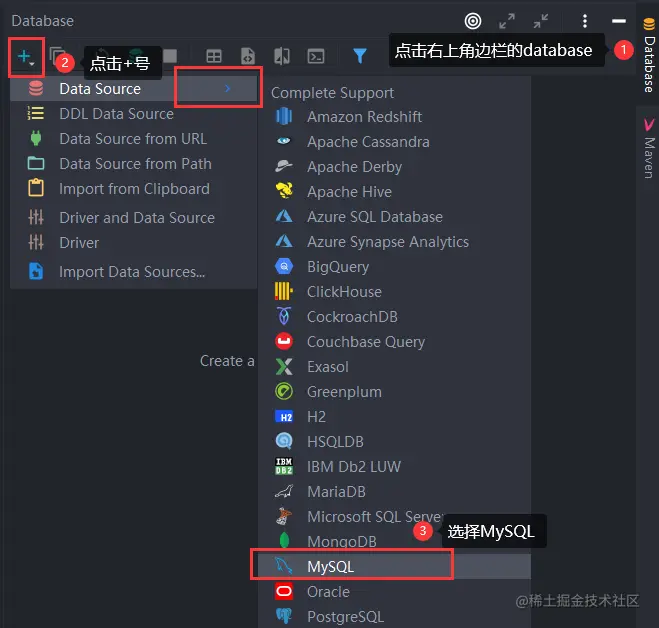Choose Couchbase Query data source
Viewport: 659px width, 628px height.
[394, 342]
